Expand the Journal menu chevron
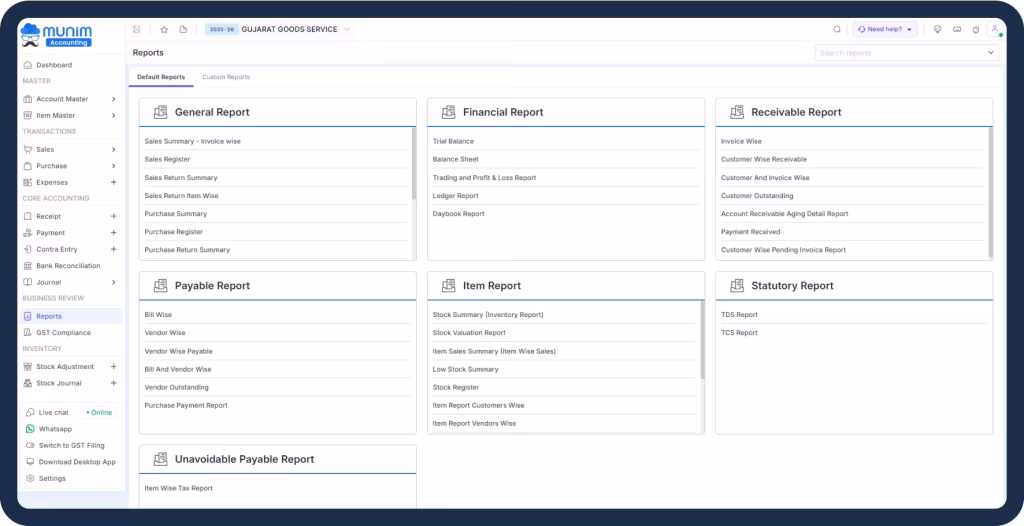The image size is (1024, 526). tap(114, 282)
